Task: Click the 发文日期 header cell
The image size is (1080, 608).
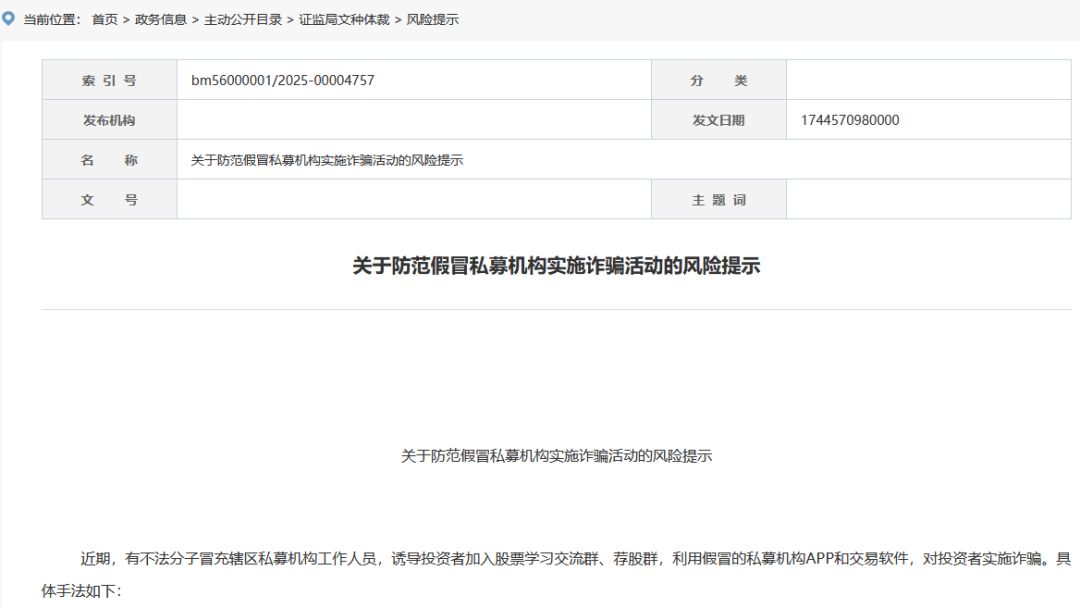Action: point(718,120)
